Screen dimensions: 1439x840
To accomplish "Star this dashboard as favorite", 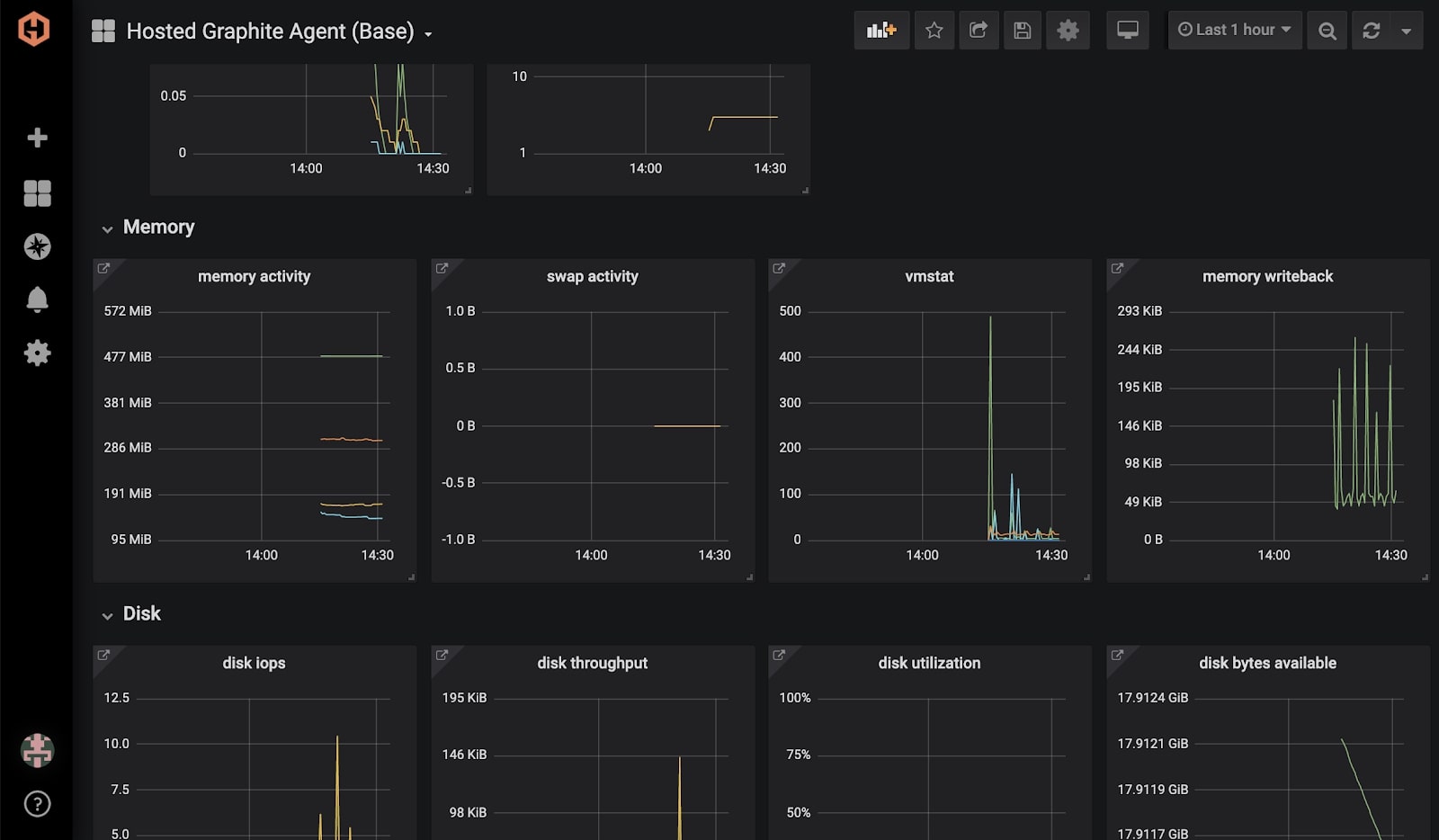I will 934,31.
